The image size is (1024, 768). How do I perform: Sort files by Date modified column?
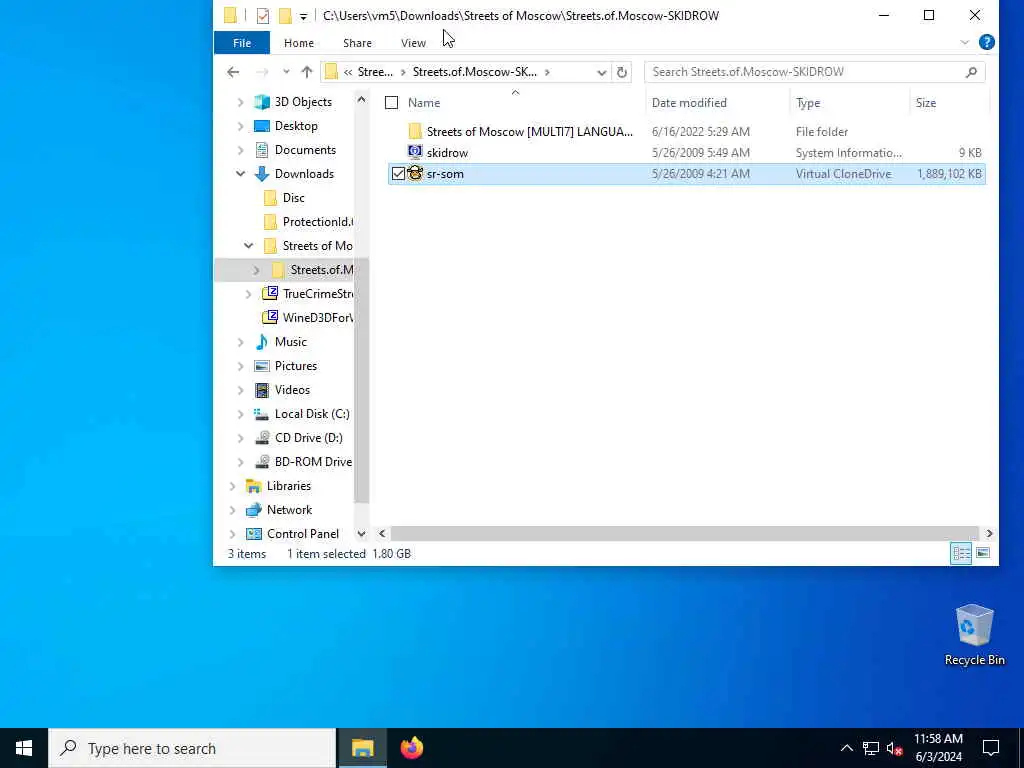coord(689,103)
